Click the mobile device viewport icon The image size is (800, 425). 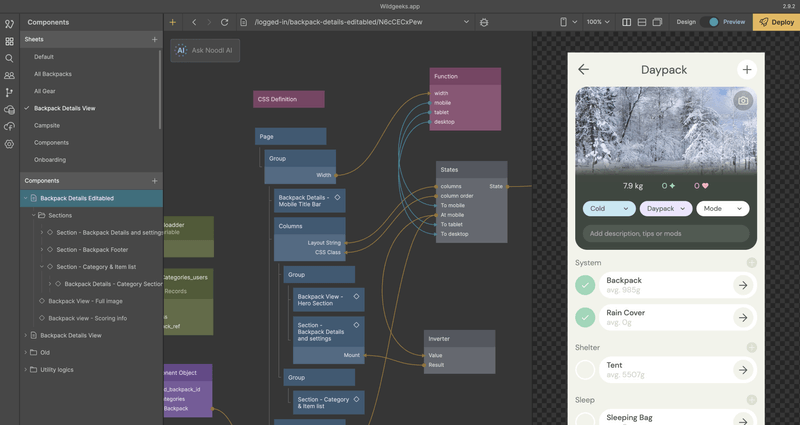[564, 22]
